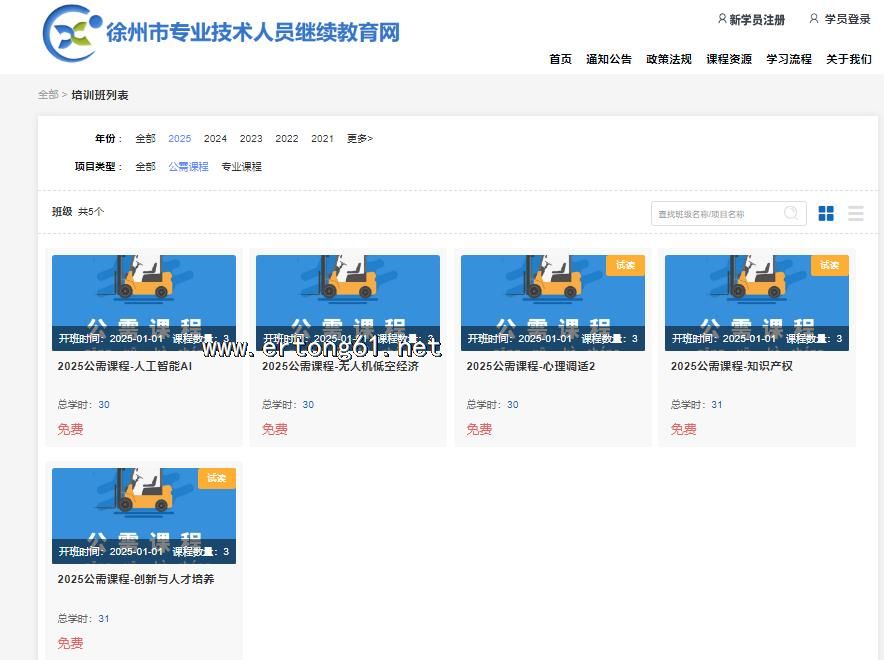Click the 新学员注册 user icon
This screenshot has width=884, height=660.
[x=722, y=19]
